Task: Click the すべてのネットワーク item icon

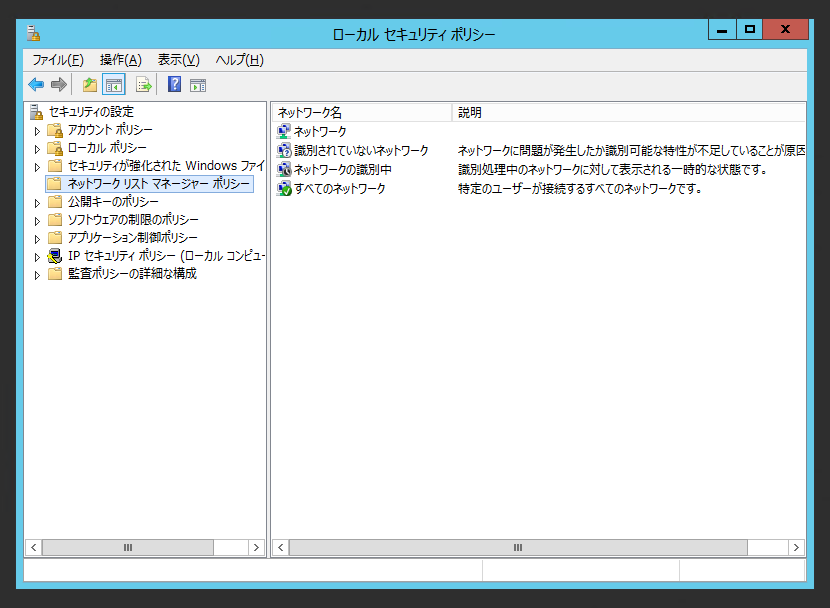Action: pyautogui.click(x=284, y=188)
